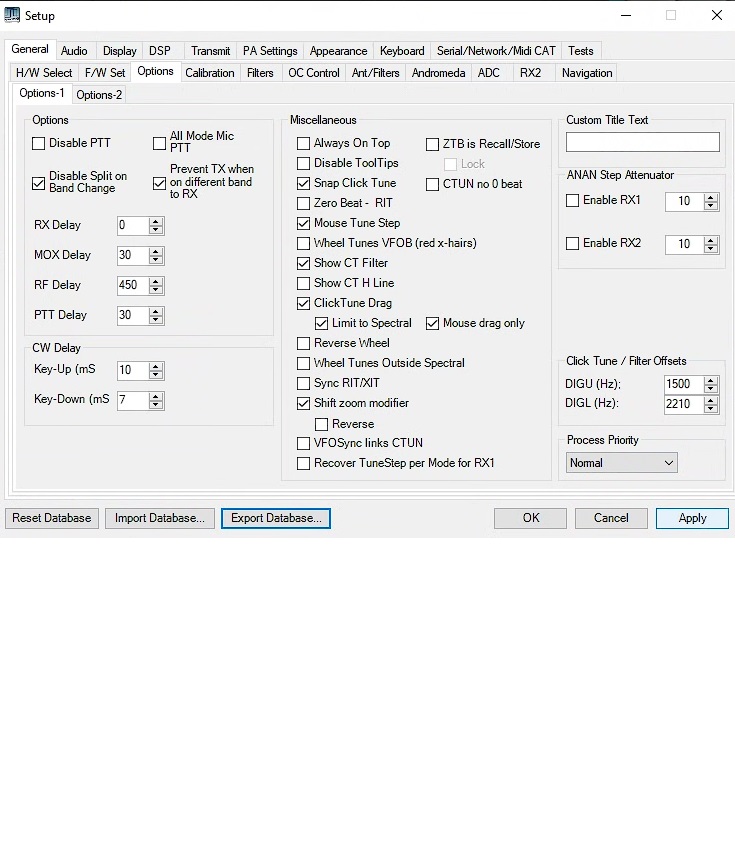Increase the RF Delay value using up arrow
The width and height of the screenshot is (735, 862).
[x=156, y=281]
